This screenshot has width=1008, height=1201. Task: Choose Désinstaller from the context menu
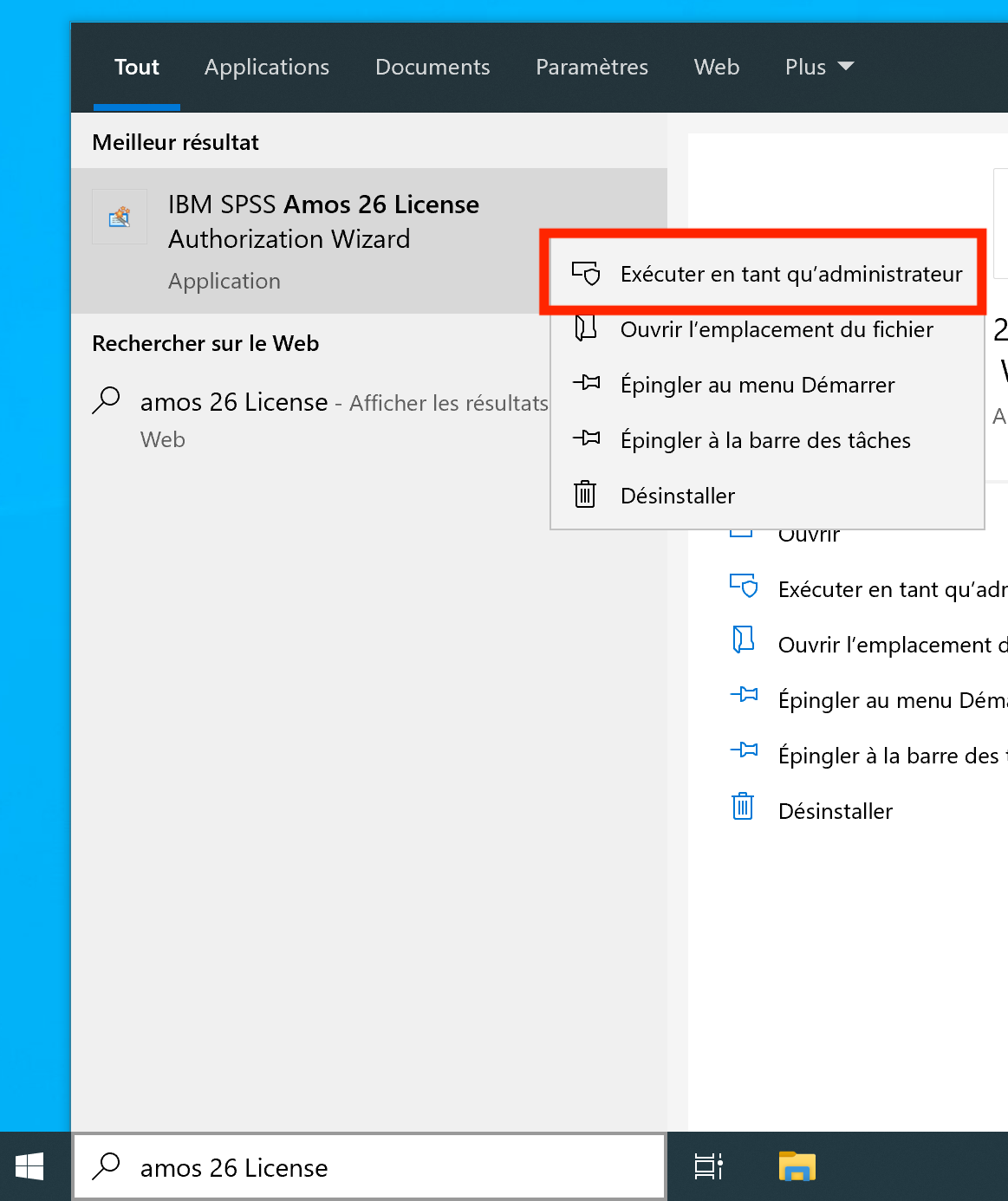tap(678, 497)
